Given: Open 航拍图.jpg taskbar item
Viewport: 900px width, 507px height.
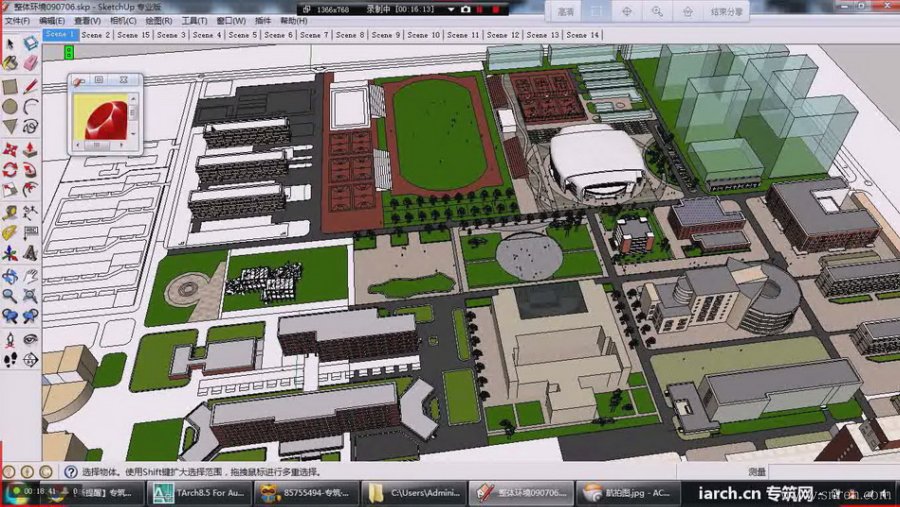Looking at the screenshot, I should (627, 493).
